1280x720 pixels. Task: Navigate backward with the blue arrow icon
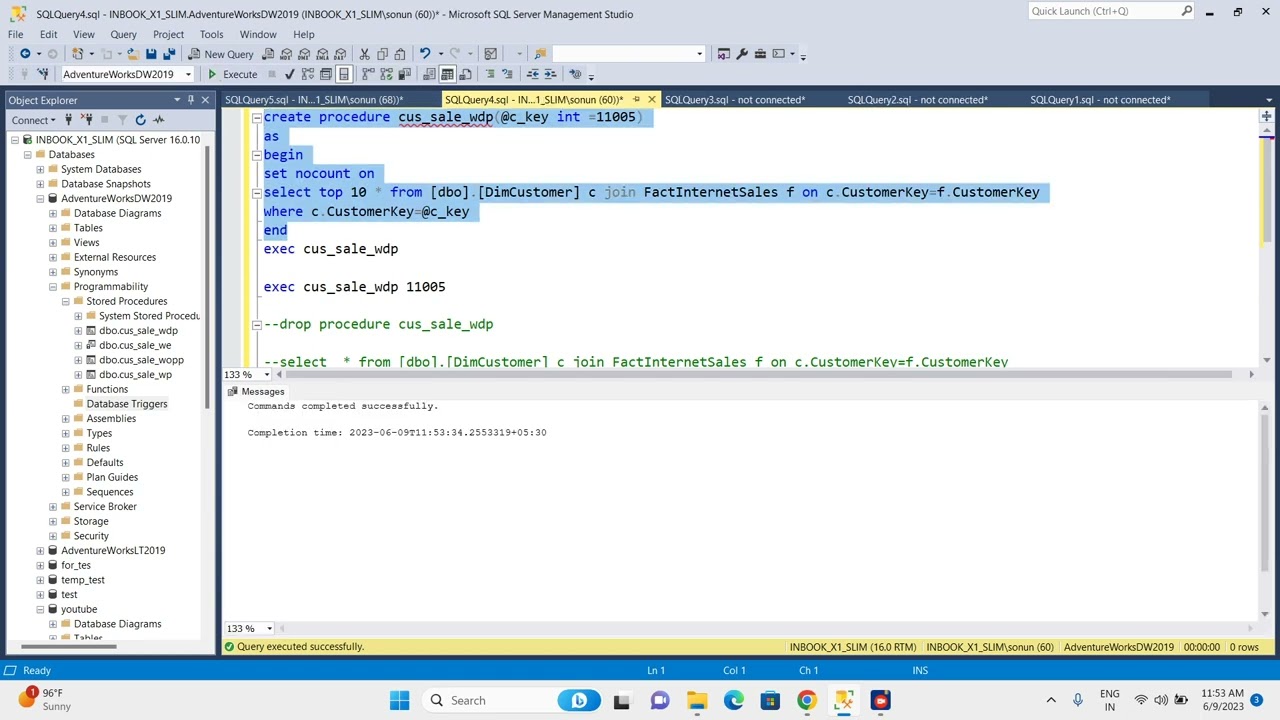coord(25,54)
